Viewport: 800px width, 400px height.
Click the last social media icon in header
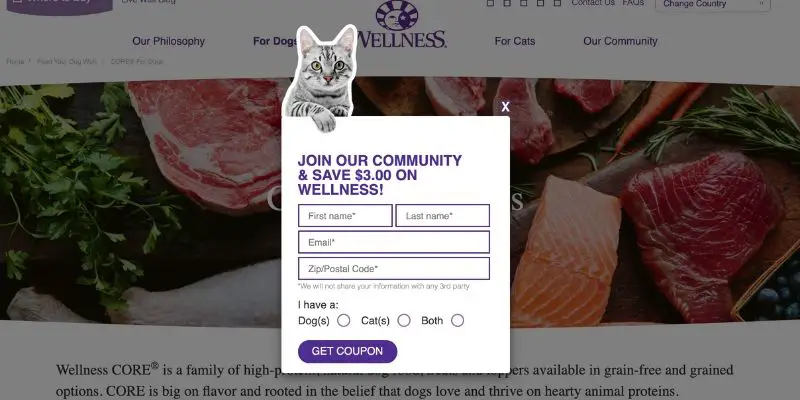pos(557,3)
